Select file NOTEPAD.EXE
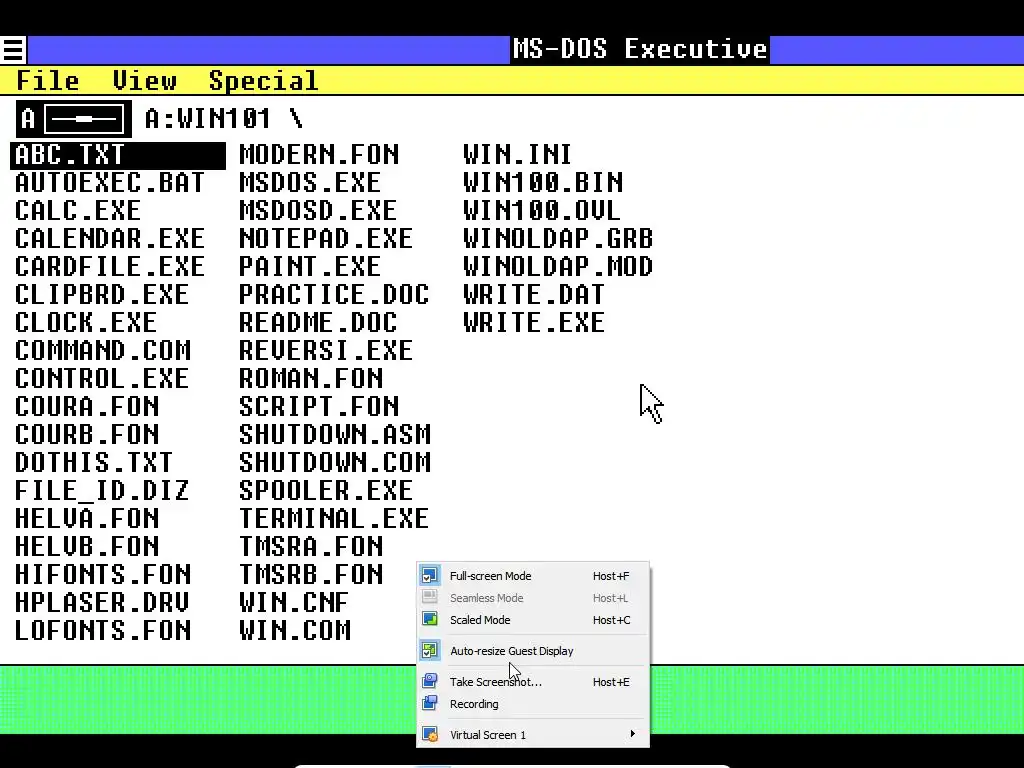The height and width of the screenshot is (768, 1024). (x=326, y=239)
